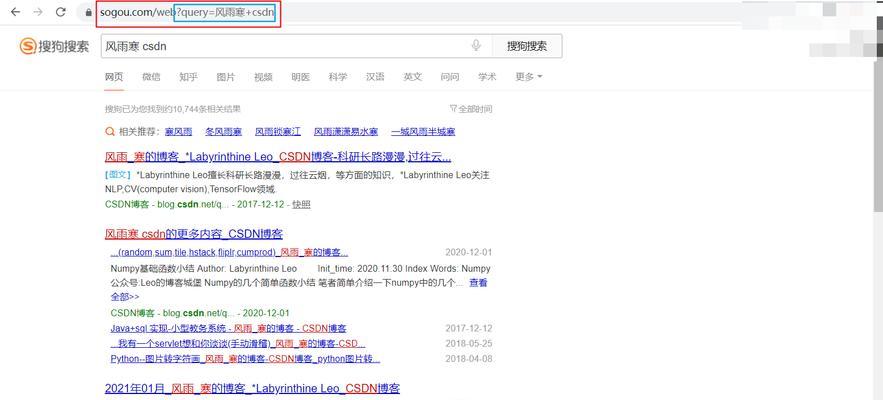This screenshot has width=883, height=400.
Task: Switch to the 科学 tab
Action: click(x=338, y=77)
